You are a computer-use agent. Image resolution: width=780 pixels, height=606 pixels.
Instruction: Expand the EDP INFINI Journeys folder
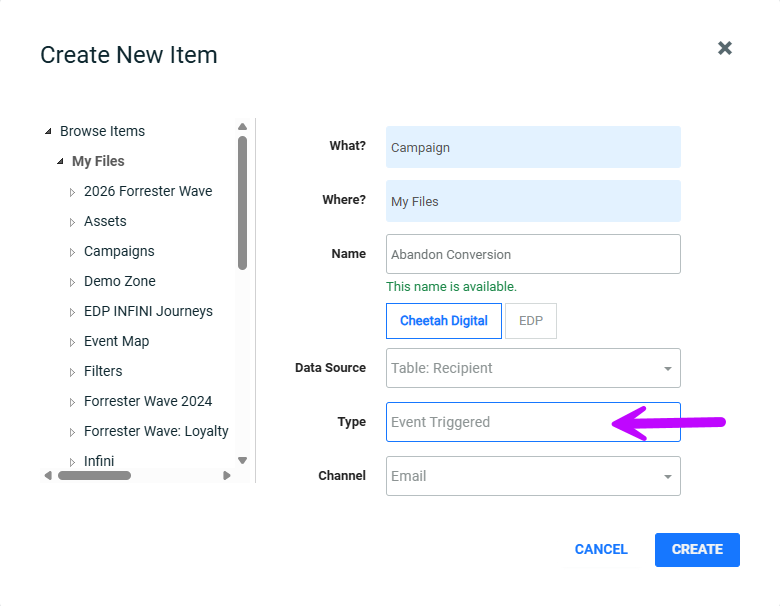[x=72, y=312]
